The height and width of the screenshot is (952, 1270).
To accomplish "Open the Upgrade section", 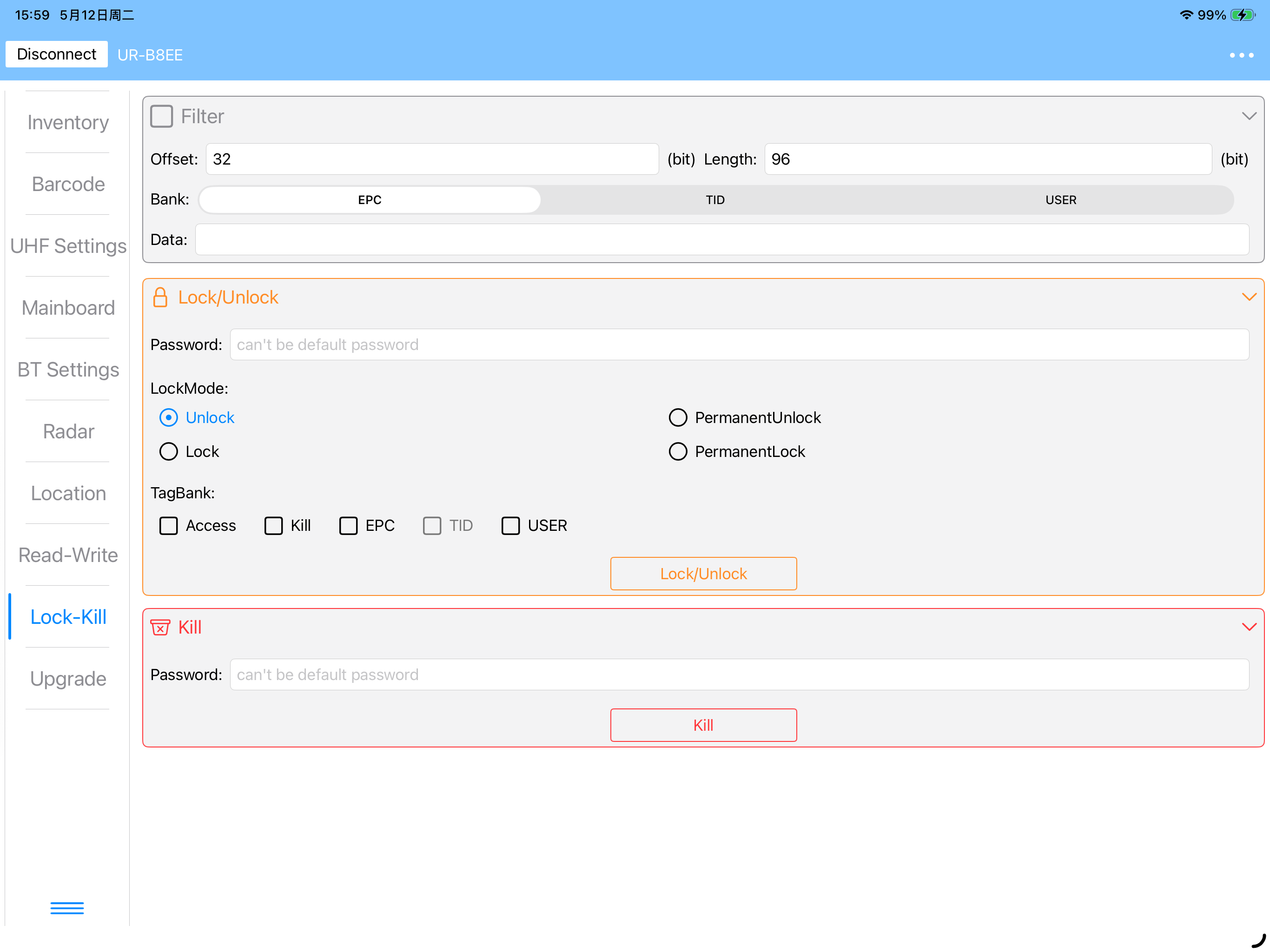I will pyautogui.click(x=68, y=679).
